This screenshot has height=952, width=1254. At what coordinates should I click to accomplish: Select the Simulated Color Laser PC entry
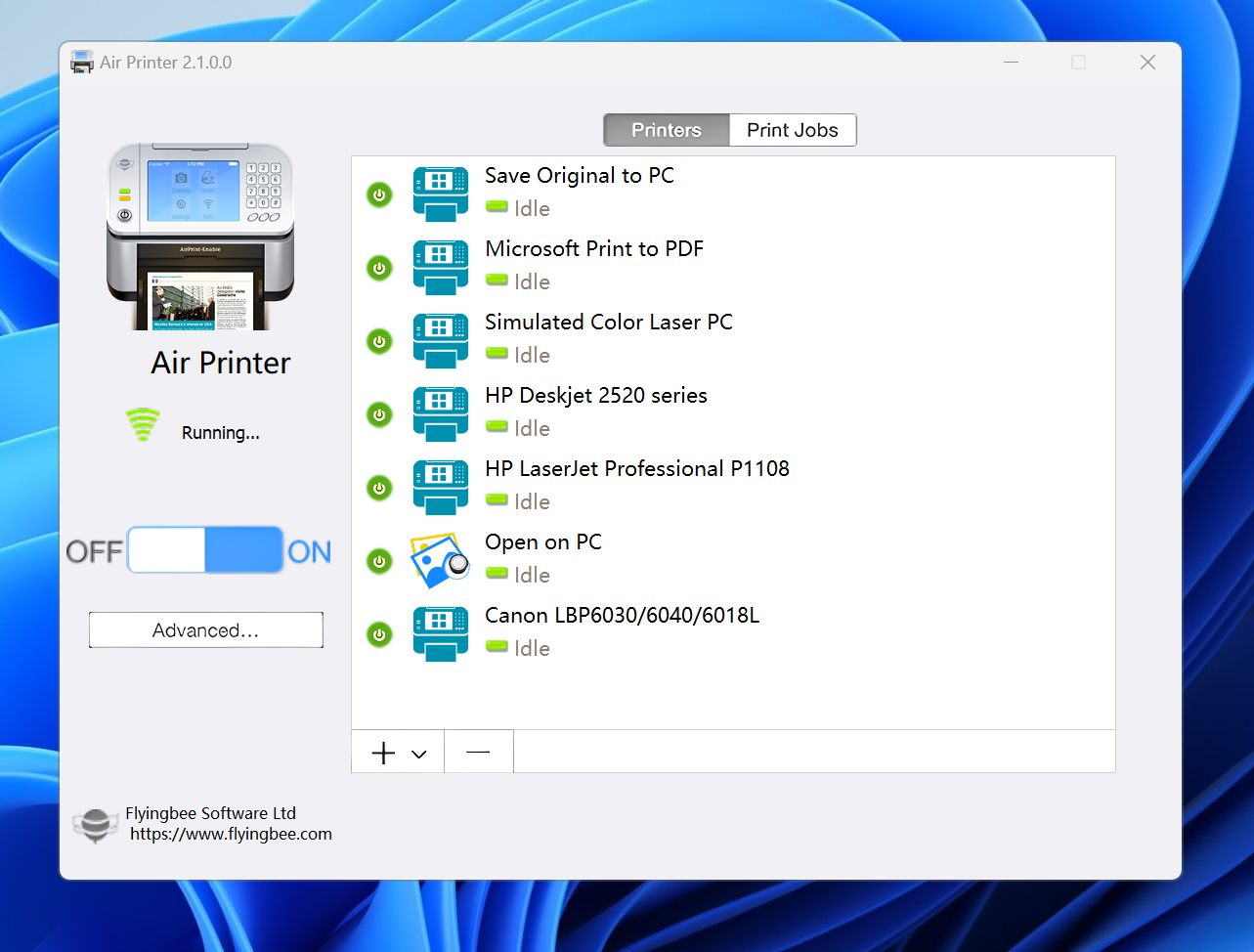tap(733, 341)
